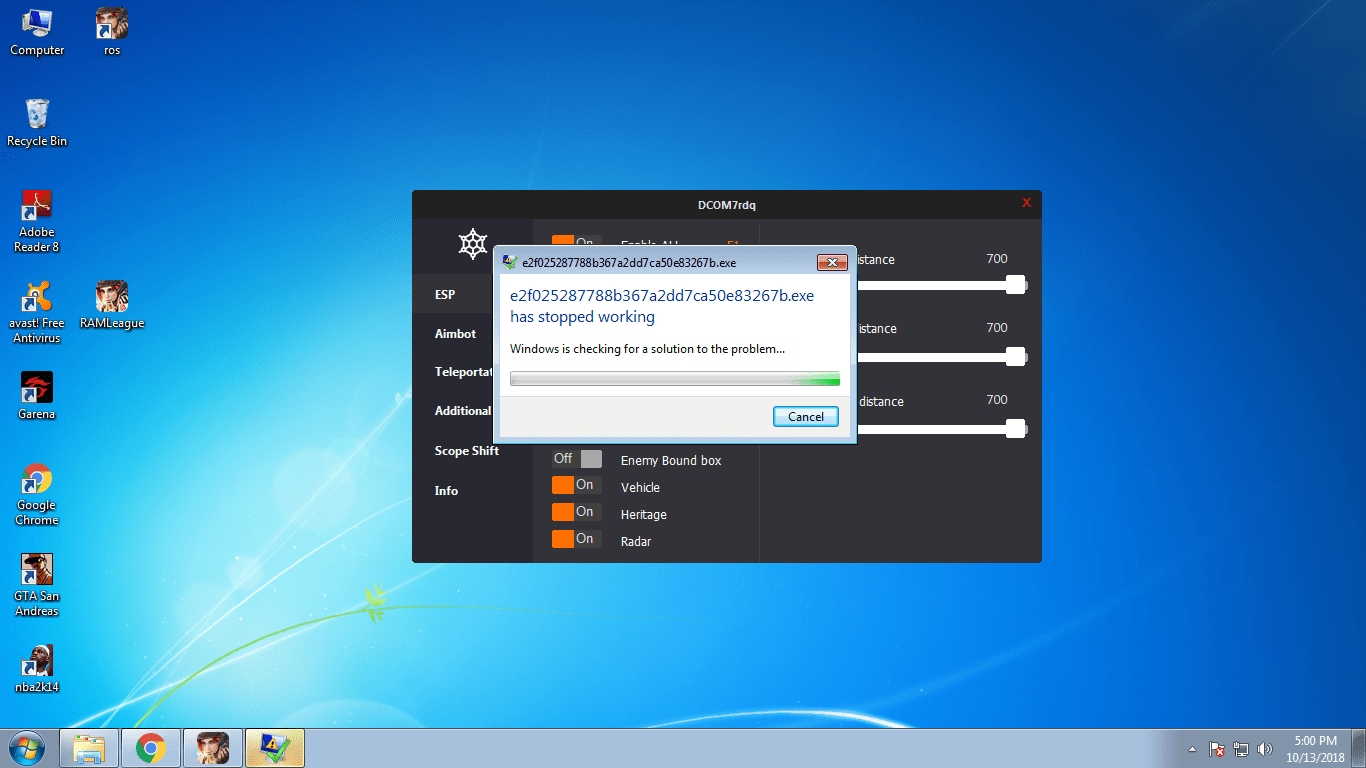Select the RAMLeague desktop shortcut
1366x768 pixels.
pyautogui.click(x=112, y=305)
